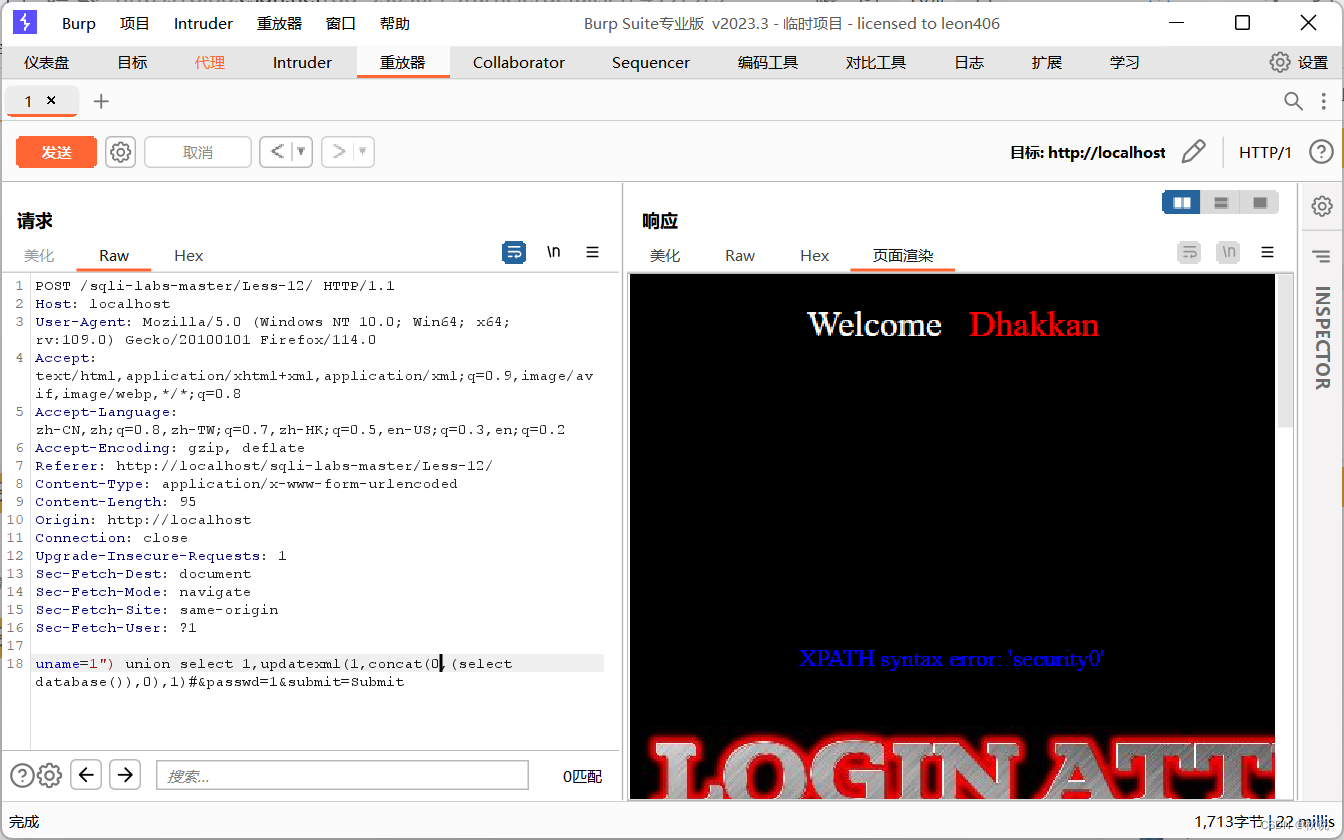Image resolution: width=1344 pixels, height=840 pixels.
Task: Select response Hex view tab
Action: [815, 255]
